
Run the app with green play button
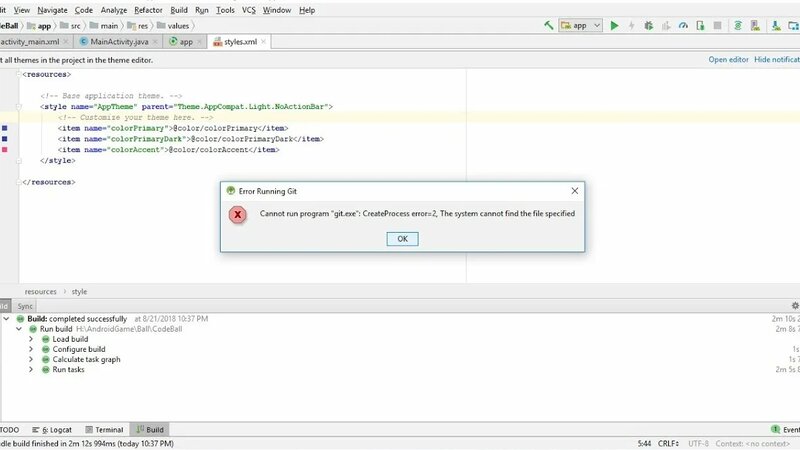pyautogui.click(x=614, y=25)
